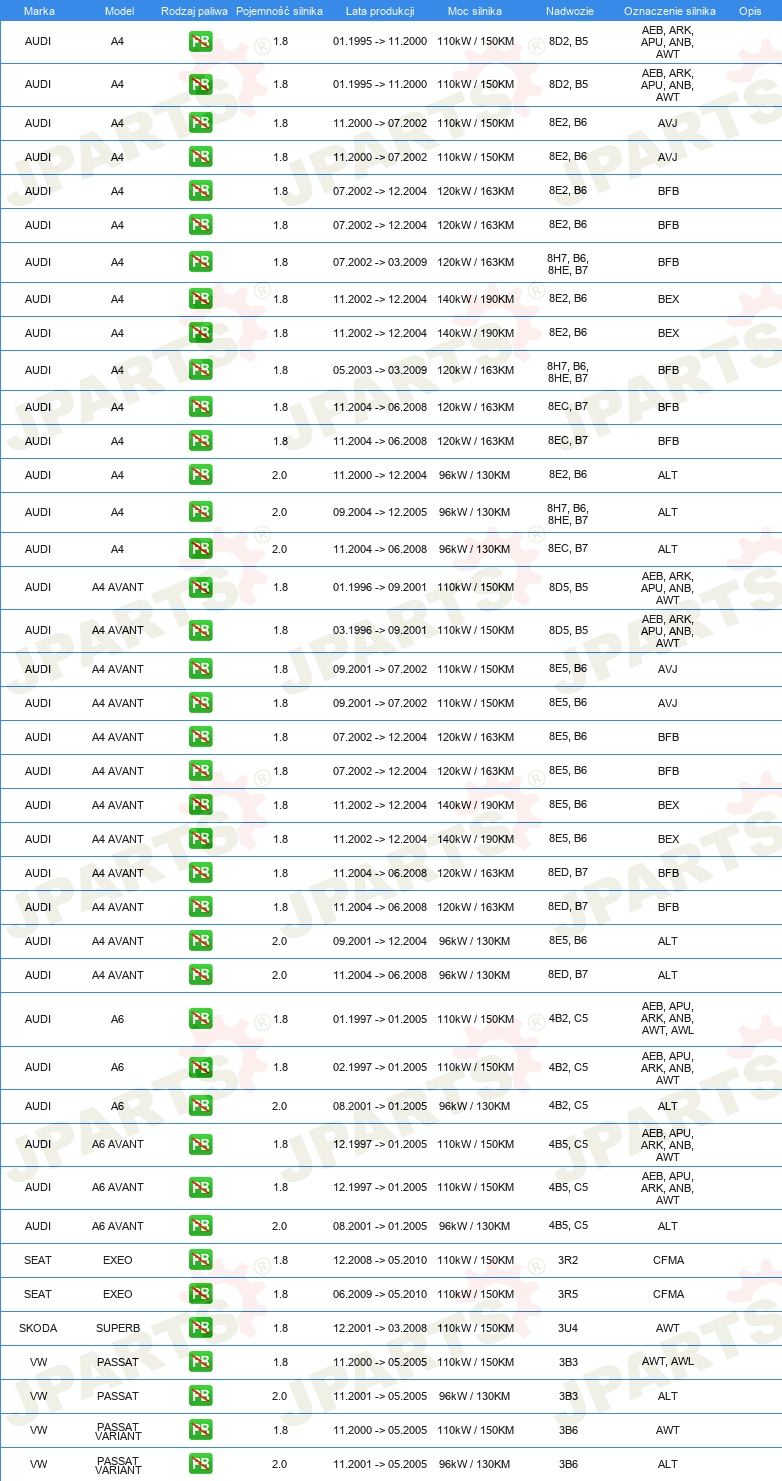Screen dimensions: 782x1481
Task: Click the 05.2003 -> 03.2009 production years cell
Action: pyautogui.click(x=380, y=370)
